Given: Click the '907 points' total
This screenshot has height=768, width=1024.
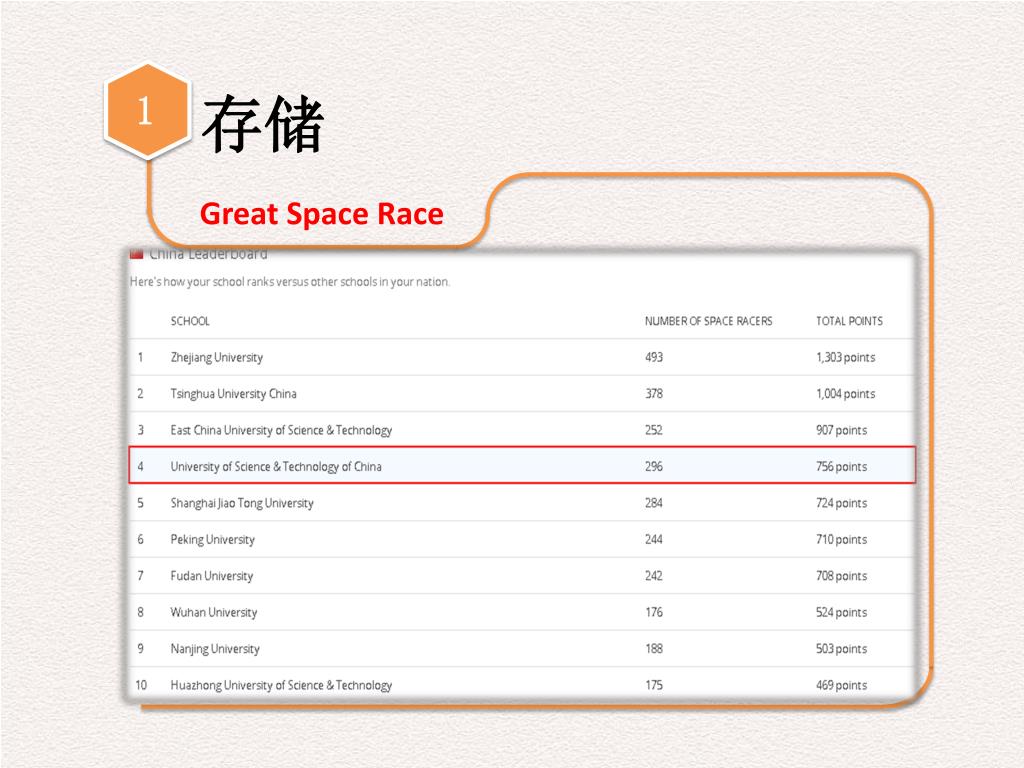Looking at the screenshot, I should tap(842, 430).
